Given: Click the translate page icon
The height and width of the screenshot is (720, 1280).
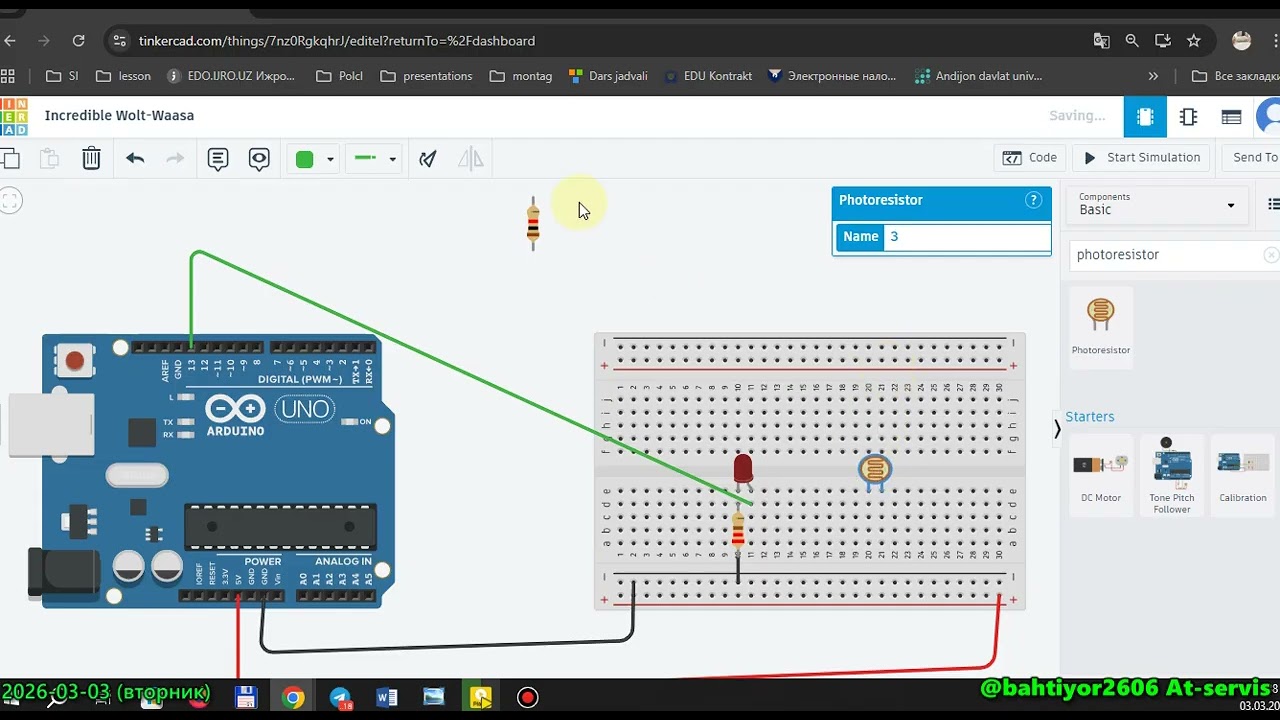Looking at the screenshot, I should point(1101,41).
